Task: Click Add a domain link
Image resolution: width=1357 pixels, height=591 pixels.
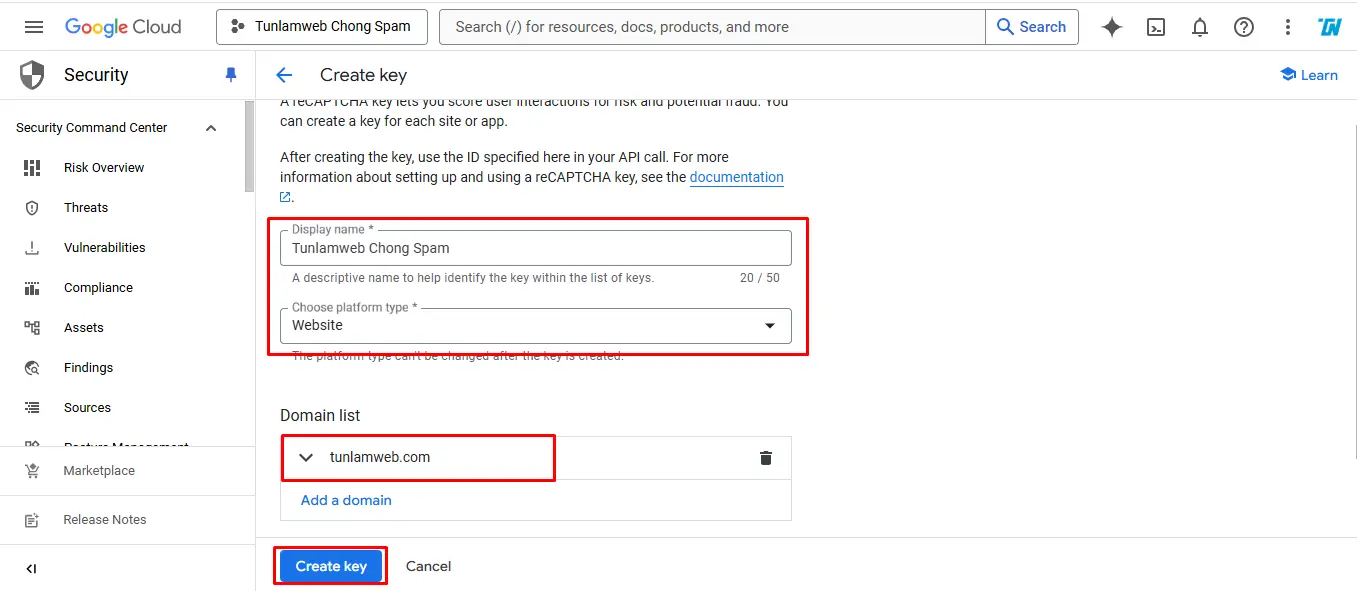Action: pos(346,500)
